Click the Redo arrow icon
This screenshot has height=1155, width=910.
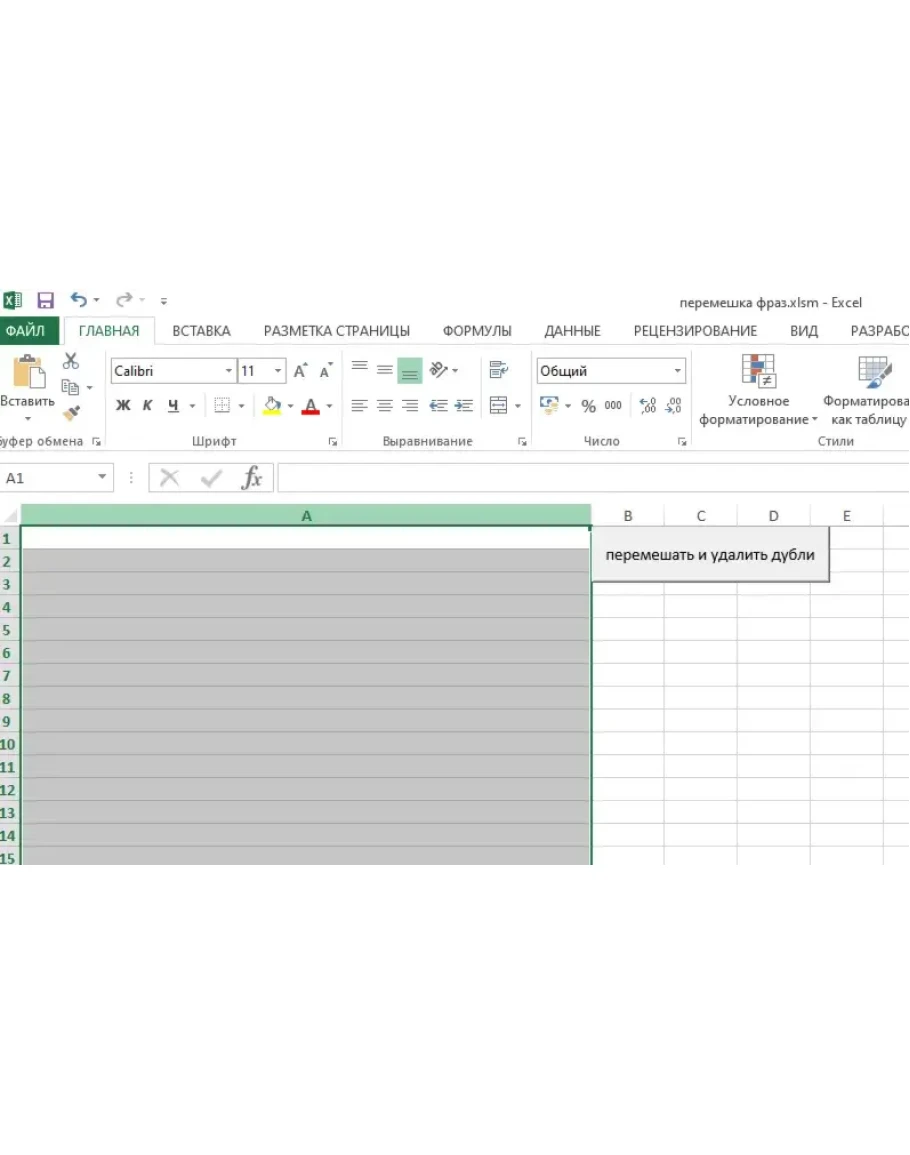point(124,300)
